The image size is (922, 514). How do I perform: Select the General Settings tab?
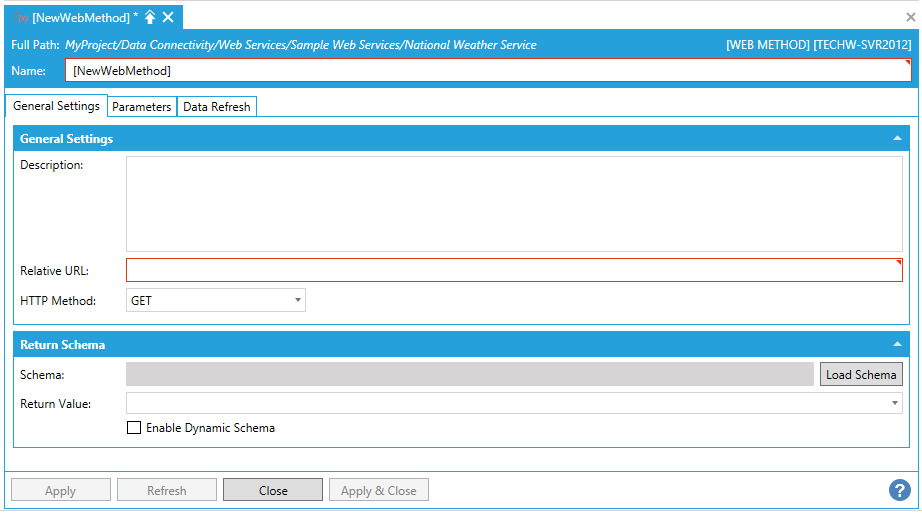(56, 106)
